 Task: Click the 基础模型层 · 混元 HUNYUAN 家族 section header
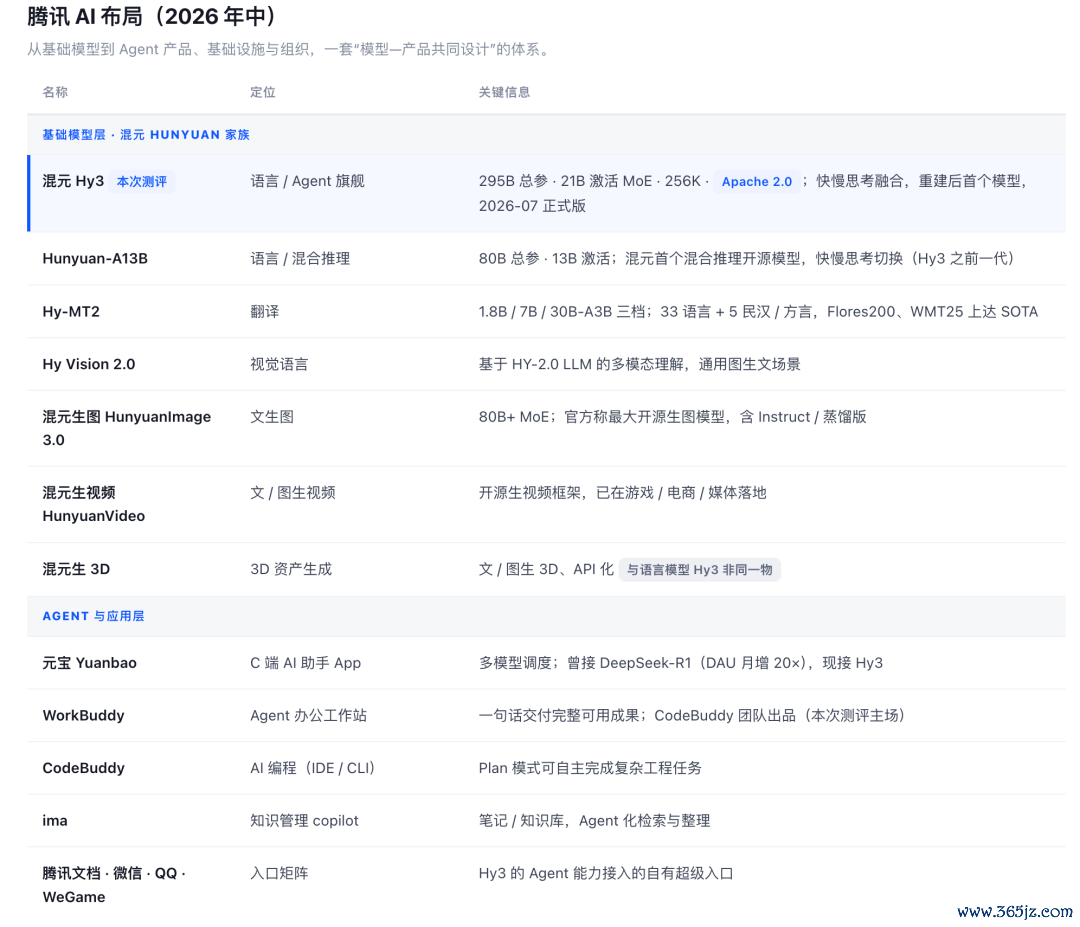[x=146, y=134]
